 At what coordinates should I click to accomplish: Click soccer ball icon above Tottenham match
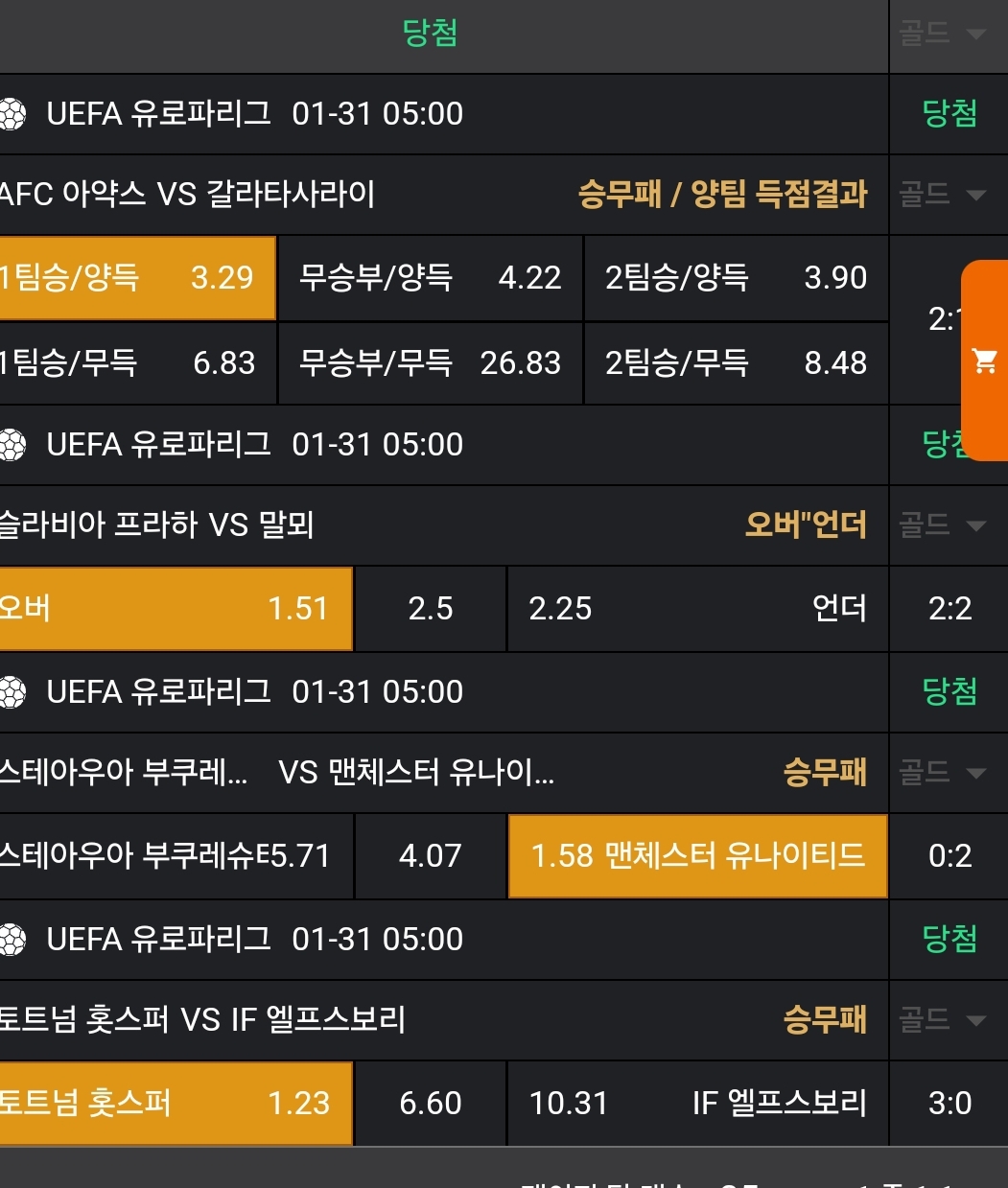[x=12, y=940]
